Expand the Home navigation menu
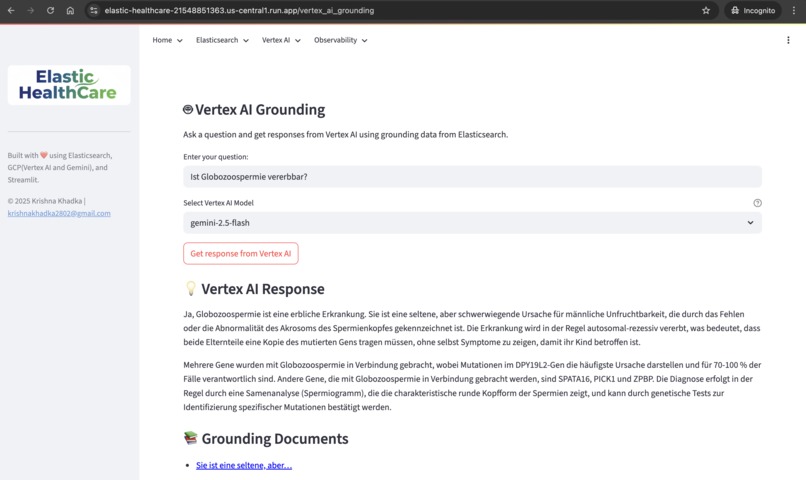Viewport: 806px width, 480px height. tap(167, 40)
